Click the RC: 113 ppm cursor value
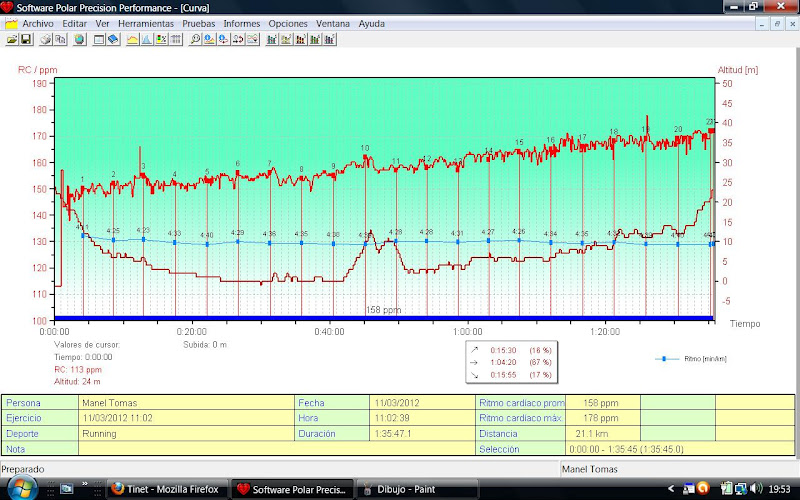This screenshot has width=800, height=500. 78,369
